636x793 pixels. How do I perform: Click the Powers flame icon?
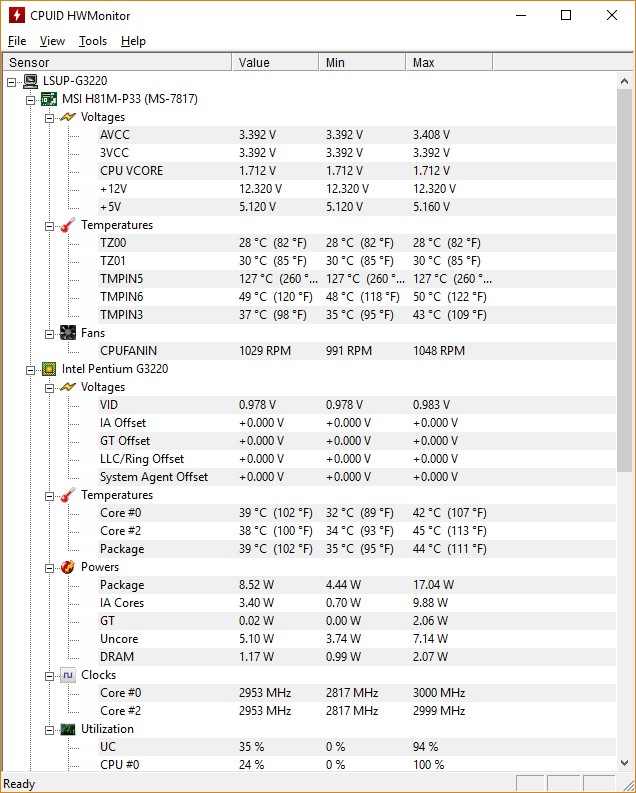[67, 567]
